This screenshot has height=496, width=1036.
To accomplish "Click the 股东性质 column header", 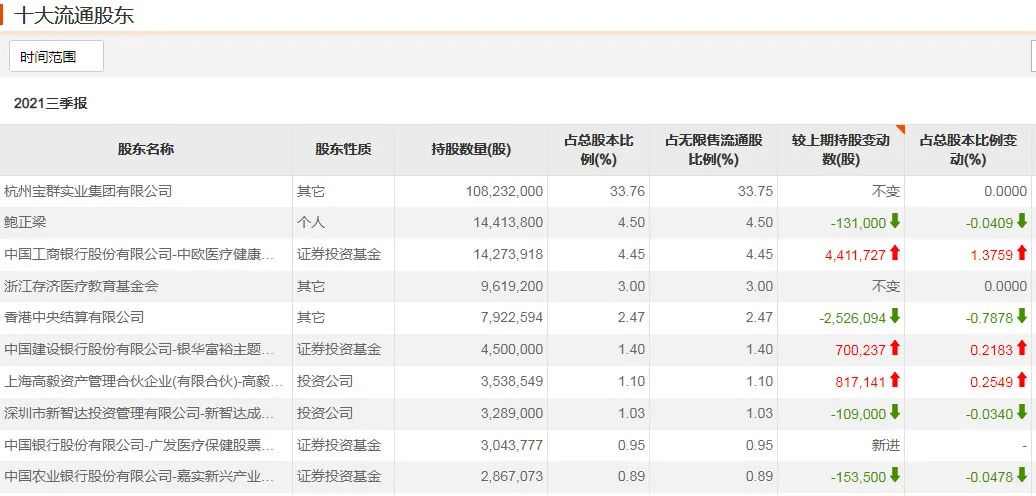I will (344, 149).
